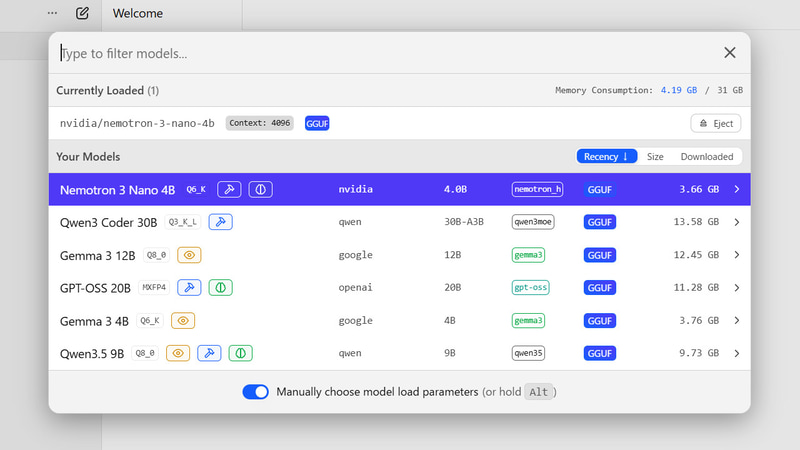Click the tool-use hammer icon on Qwen3 Coder 30B

click(x=220, y=222)
